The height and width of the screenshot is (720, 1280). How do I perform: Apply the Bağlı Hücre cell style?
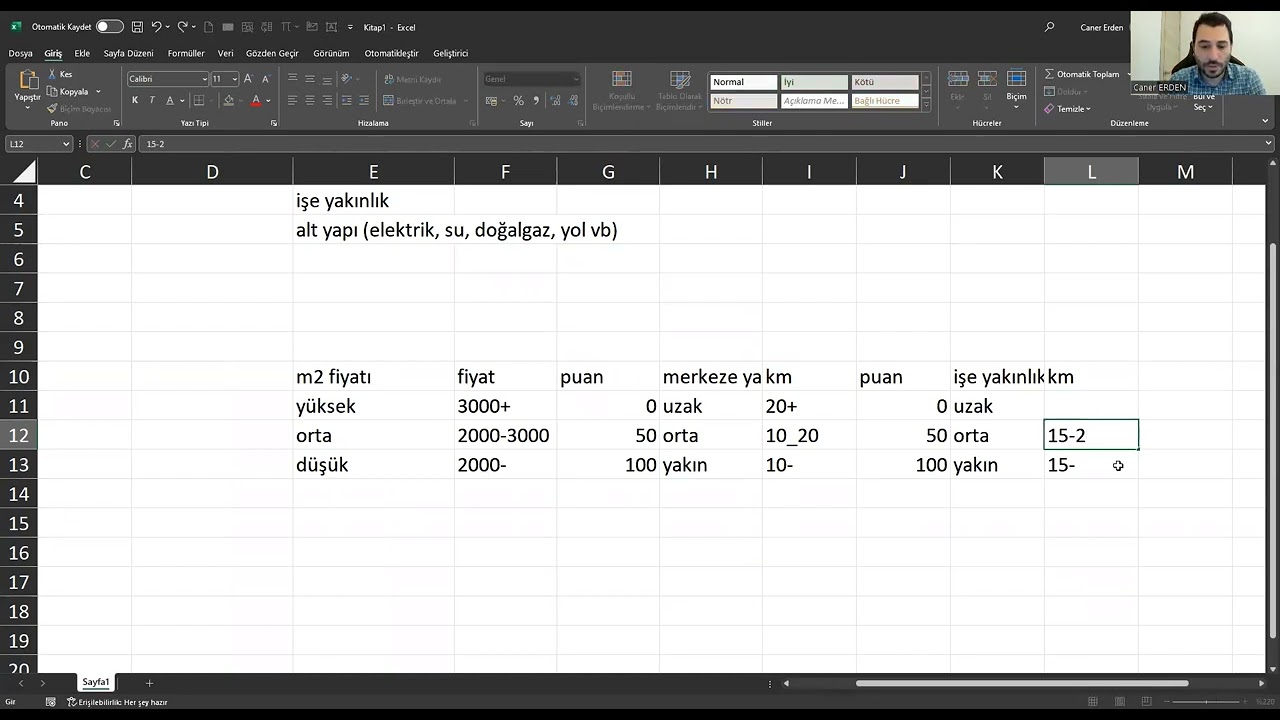point(885,101)
